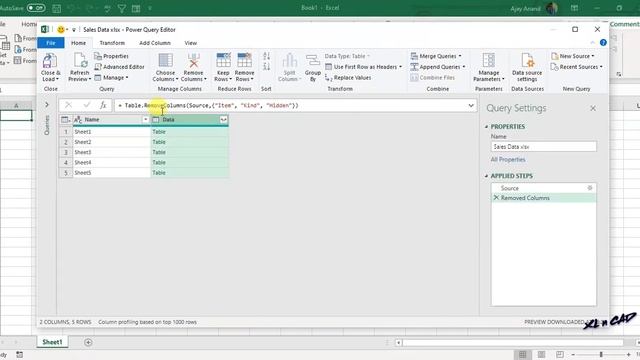
Task: Click the smiley feedback icon
Action: [61, 29]
